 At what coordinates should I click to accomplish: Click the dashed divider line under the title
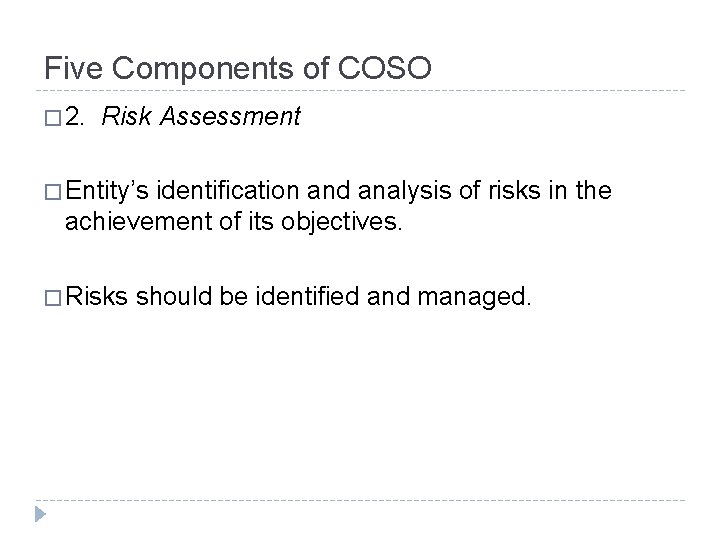coord(360,91)
